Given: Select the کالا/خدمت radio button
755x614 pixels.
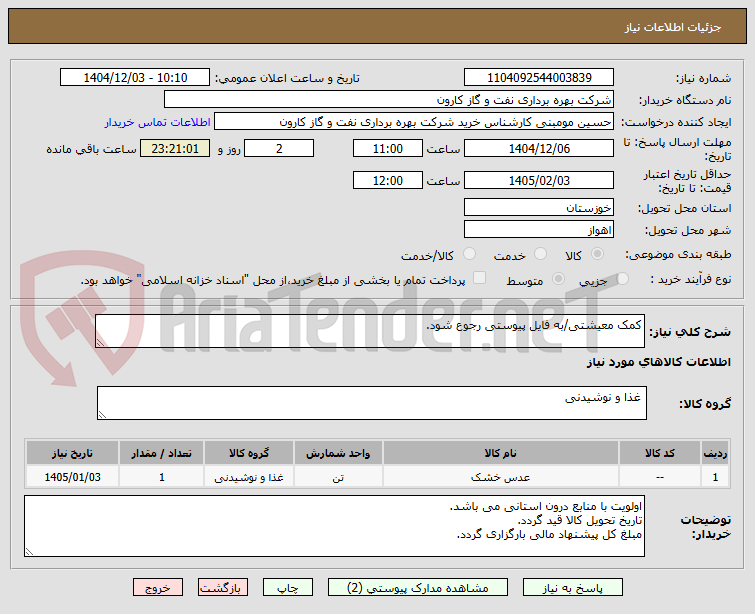Looking at the screenshot, I should (469, 254).
